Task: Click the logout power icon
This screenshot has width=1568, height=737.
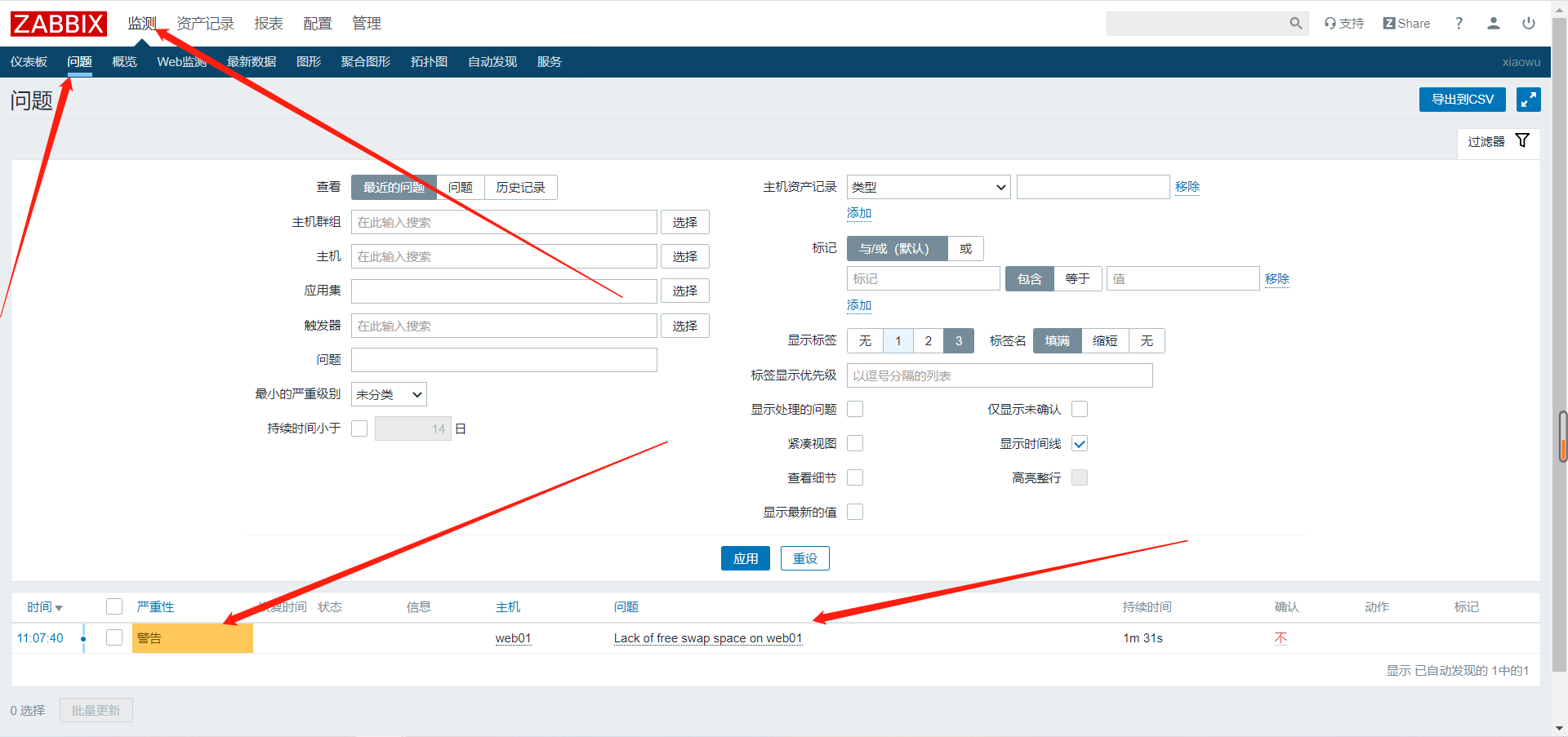Action: (x=1528, y=24)
